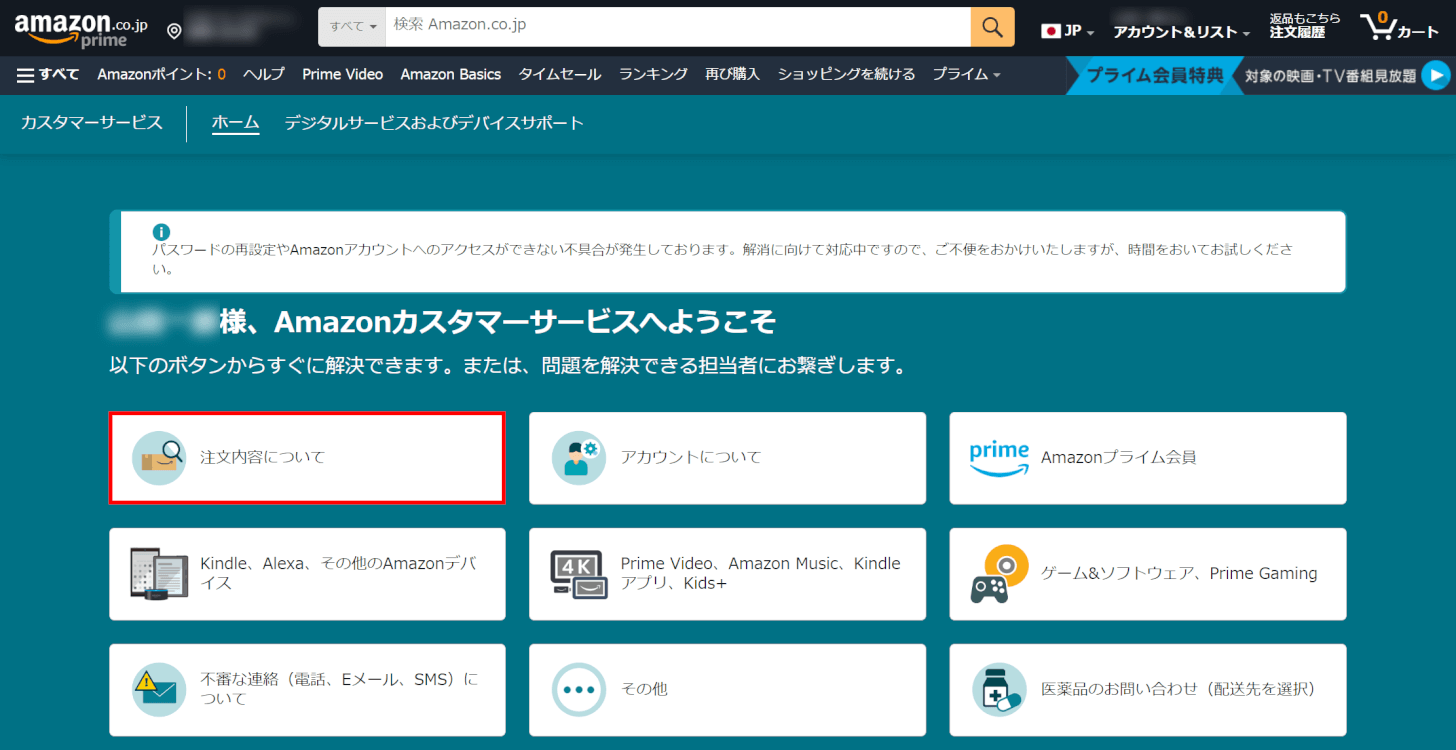Click 対象の映画・TV番組見放題 text

pos(1330,75)
